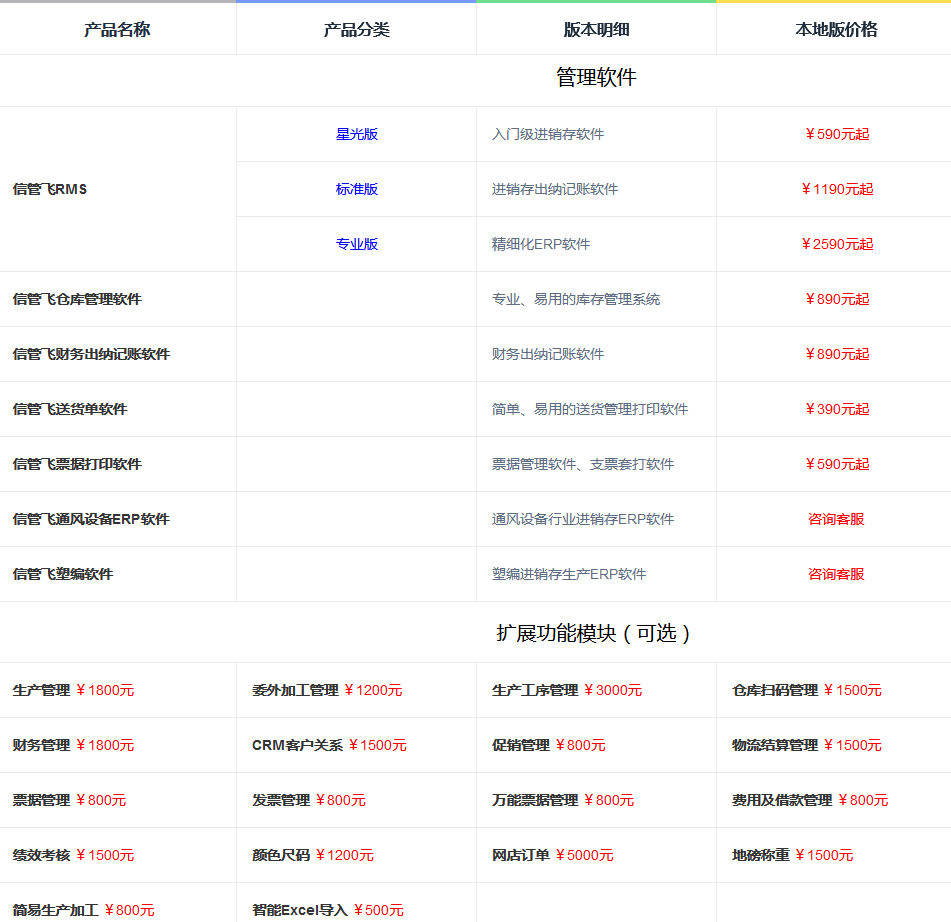The image size is (951, 922).
Task: Click 信管飞送货单软件 product name
Action: 70,409
